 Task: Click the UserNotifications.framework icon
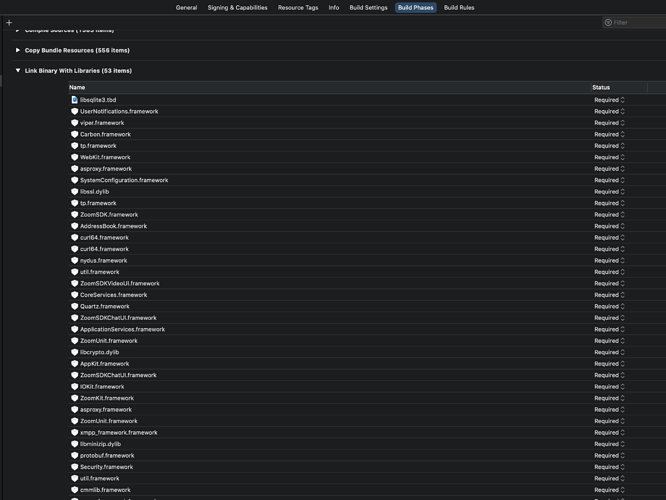(75, 111)
